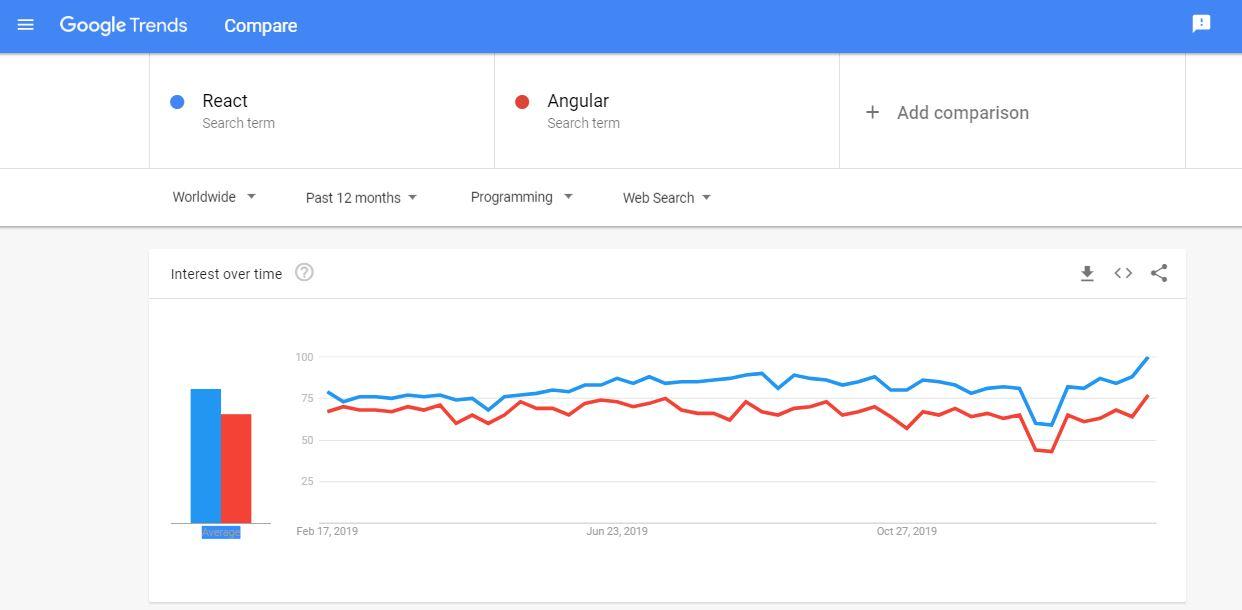
Task: Share the interest over time chart
Action: (1159, 273)
